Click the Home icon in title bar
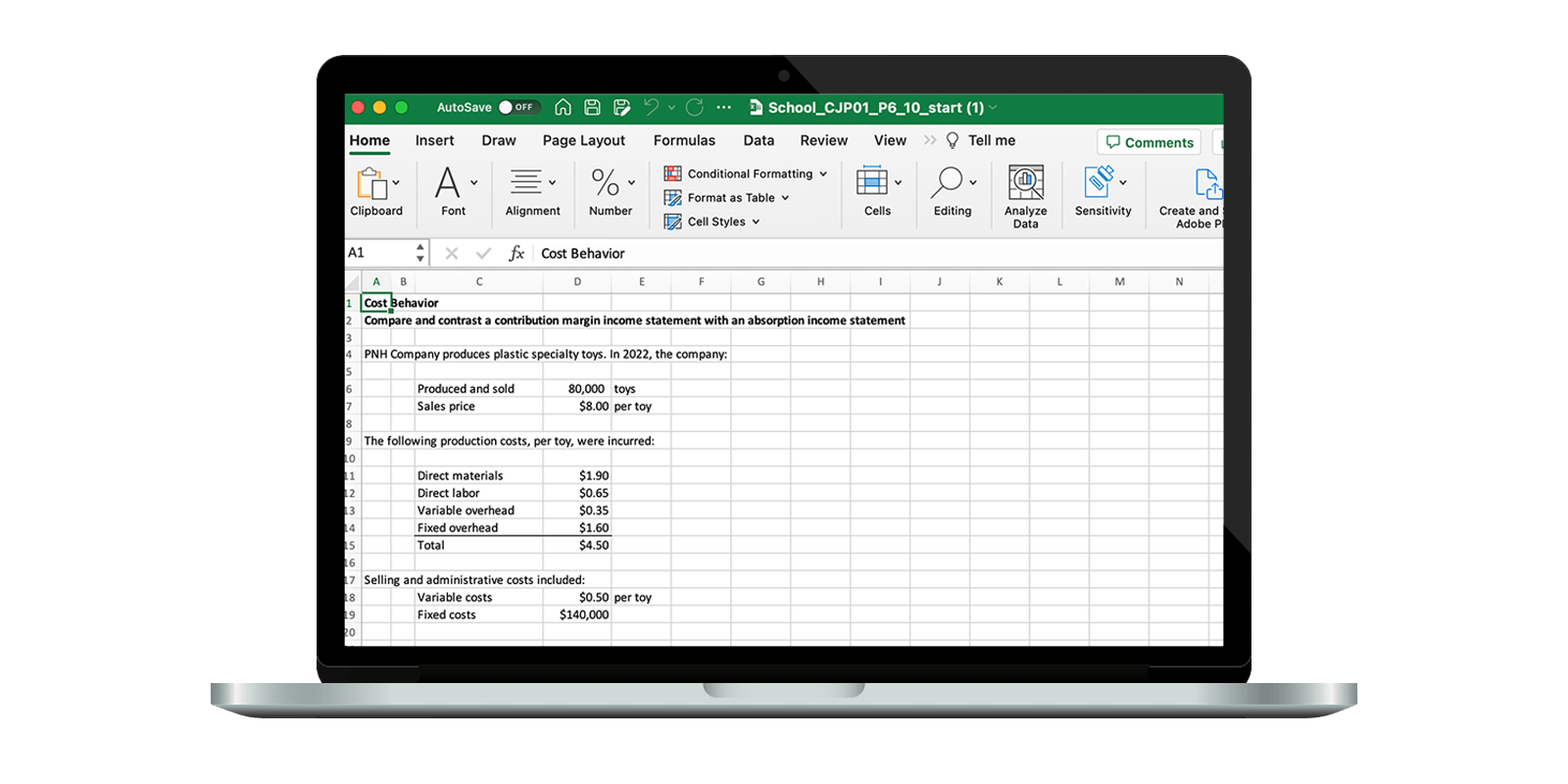Viewport: 1568px width, 784px height. 563,108
